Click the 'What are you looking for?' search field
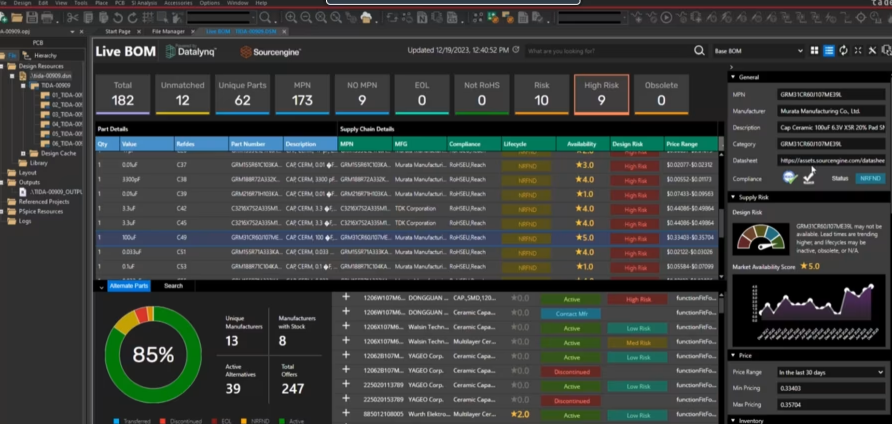This screenshot has height=424, width=892. 609,51
